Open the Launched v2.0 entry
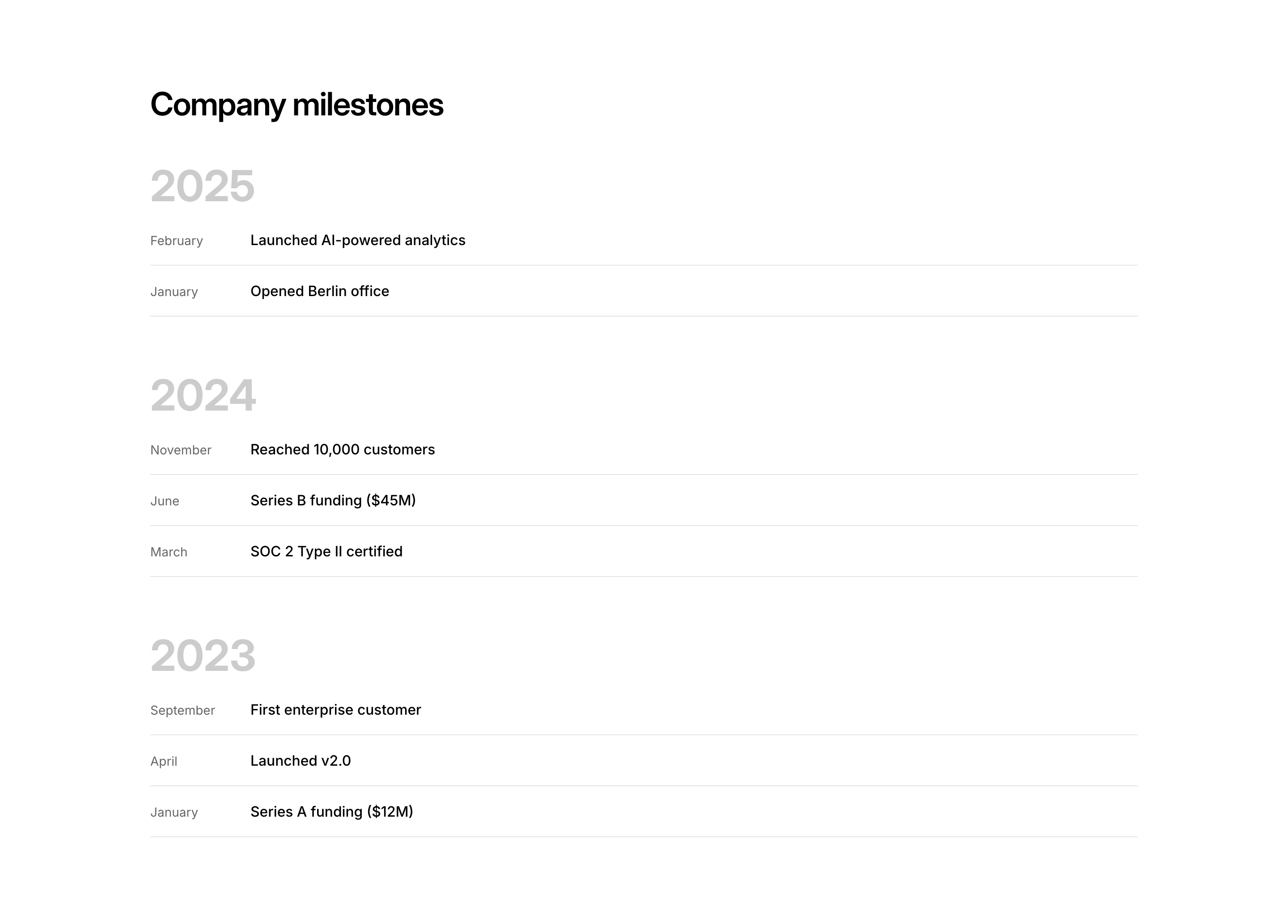Image resolution: width=1288 pixels, height=924 pixels. [x=300, y=761]
